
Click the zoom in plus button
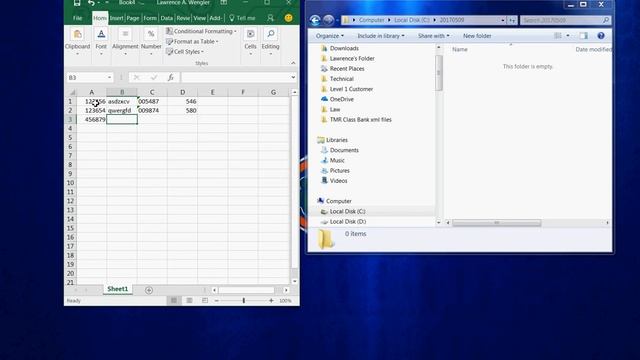tap(271, 300)
